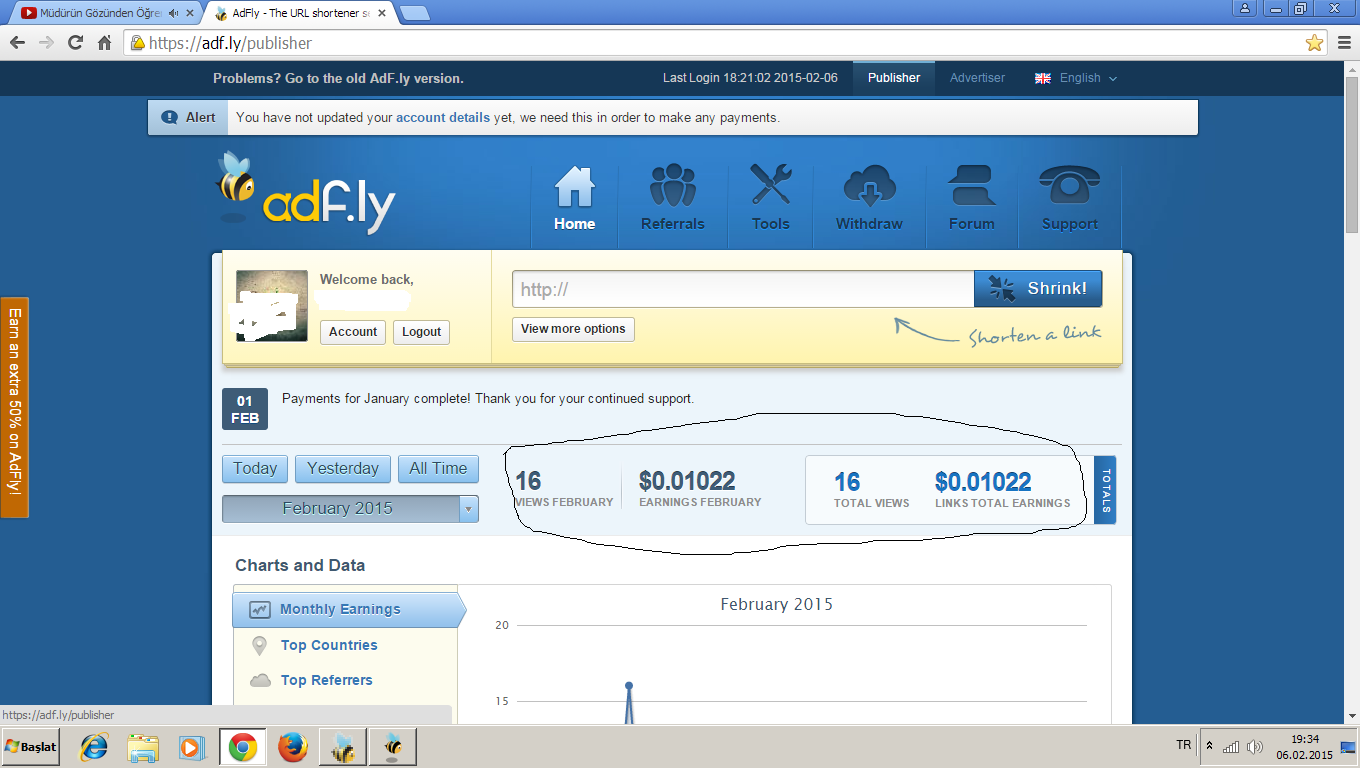Open the Withdraw cloud icon
This screenshot has width=1360, height=768.
pos(869,186)
